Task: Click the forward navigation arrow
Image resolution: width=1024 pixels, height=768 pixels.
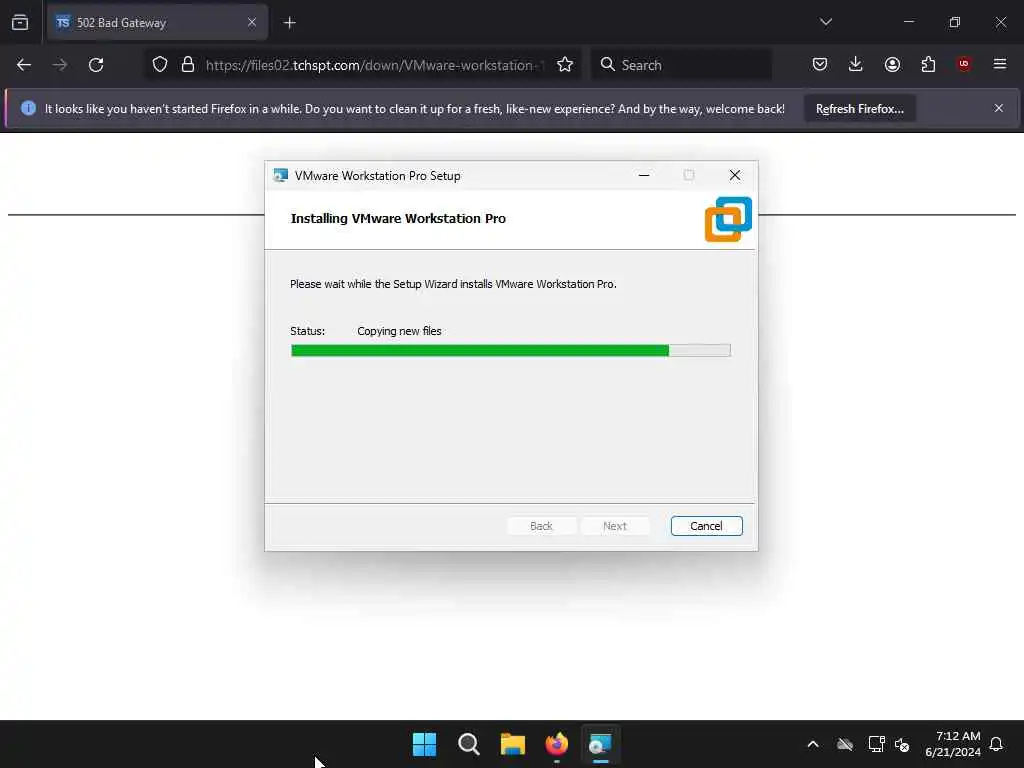Action: (x=59, y=65)
